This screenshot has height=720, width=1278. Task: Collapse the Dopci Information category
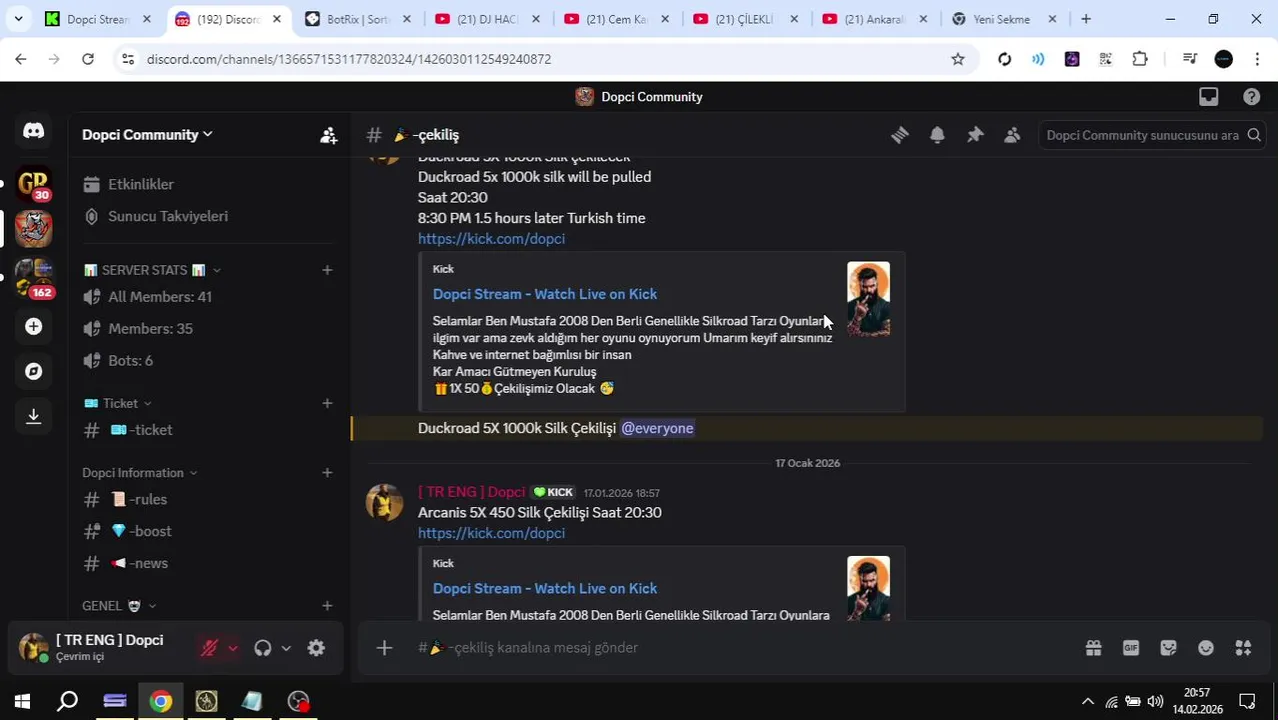(x=140, y=472)
